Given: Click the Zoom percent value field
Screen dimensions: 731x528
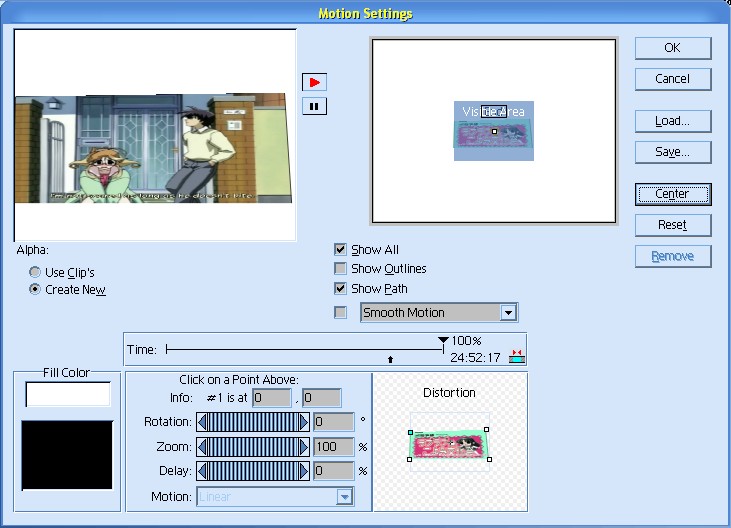Looking at the screenshot, I should point(333,447).
